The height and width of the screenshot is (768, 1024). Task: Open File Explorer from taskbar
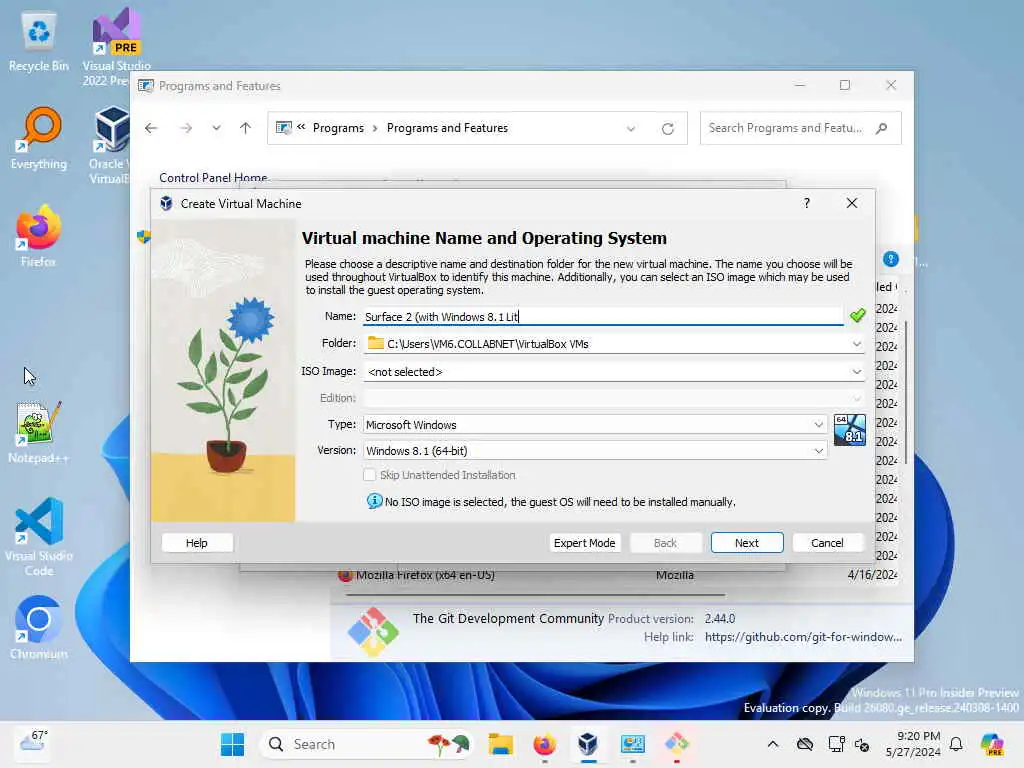[501, 744]
